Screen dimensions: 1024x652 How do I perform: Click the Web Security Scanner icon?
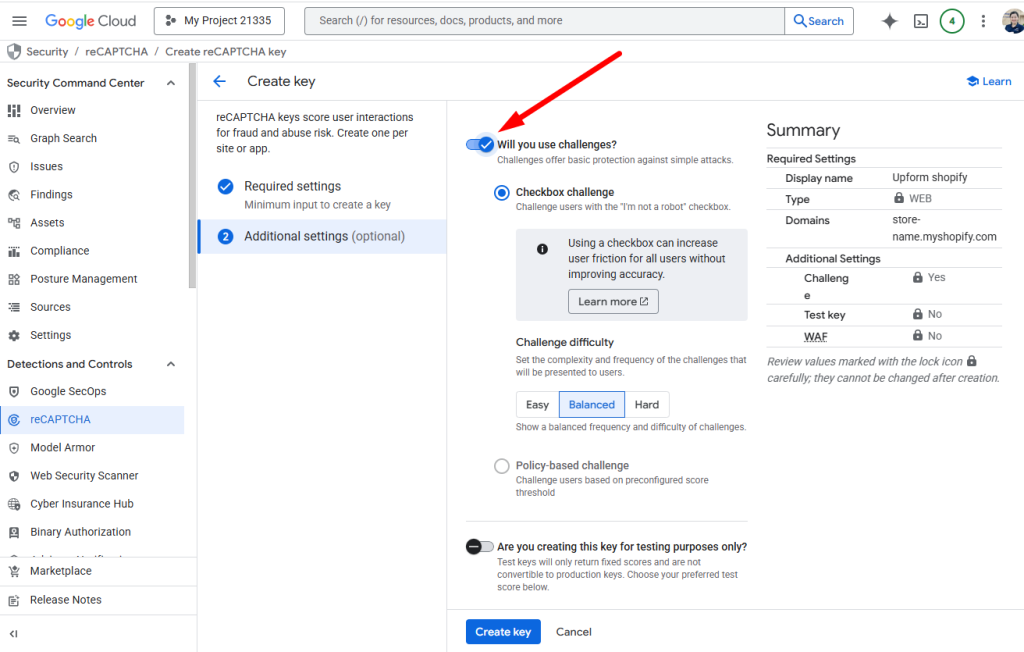(14, 476)
